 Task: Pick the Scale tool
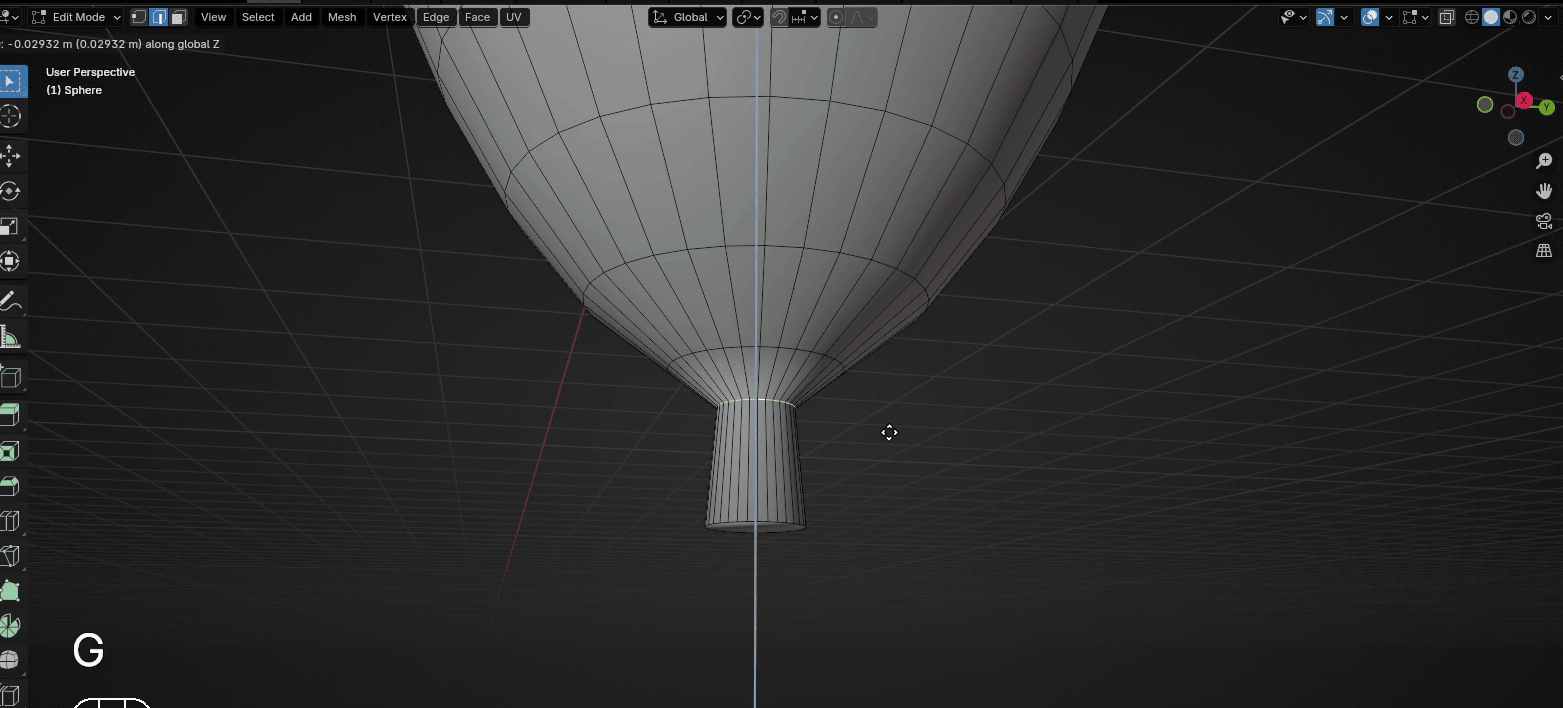point(10,227)
